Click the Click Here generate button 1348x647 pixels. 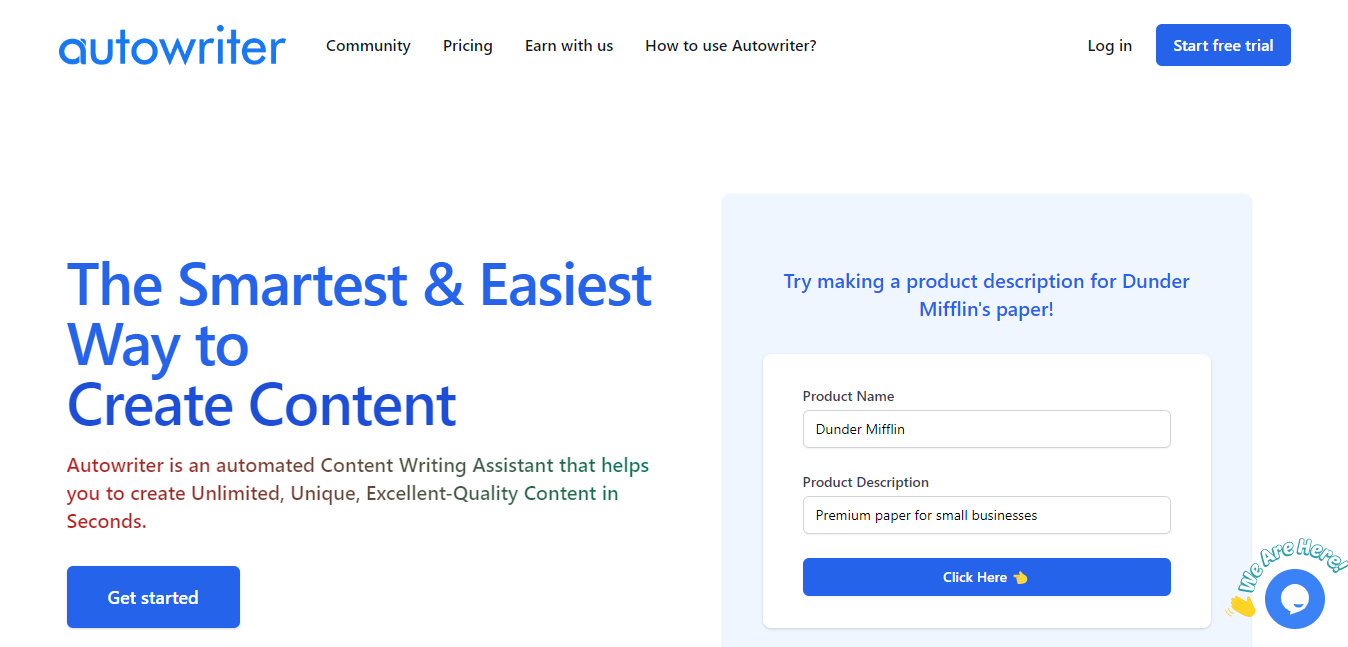(986, 577)
